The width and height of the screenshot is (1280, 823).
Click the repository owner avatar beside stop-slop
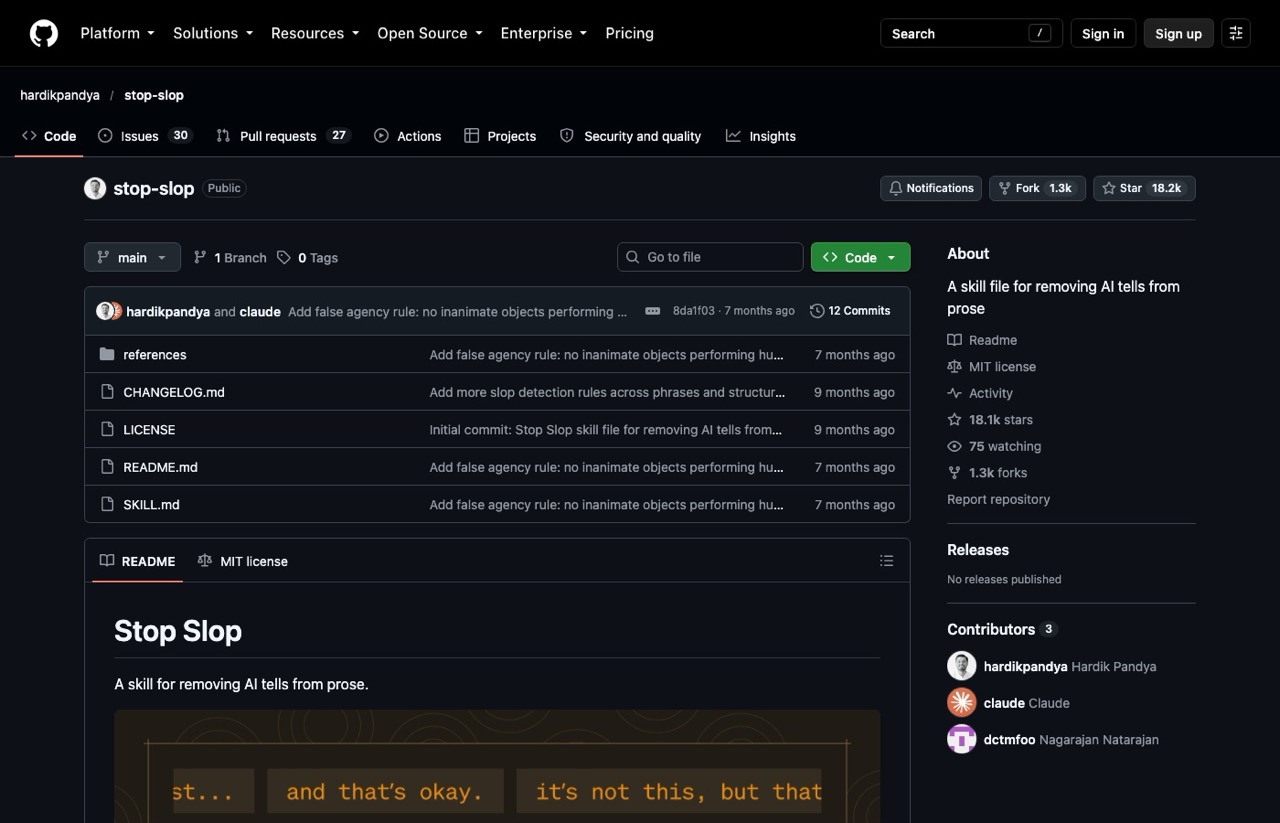pyautogui.click(x=95, y=188)
